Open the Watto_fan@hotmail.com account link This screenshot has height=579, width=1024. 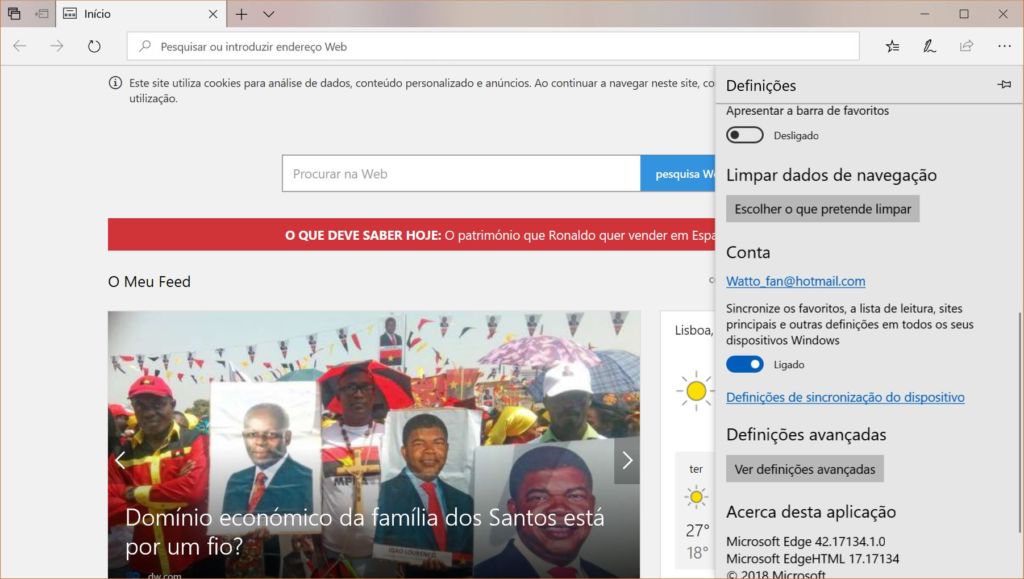point(795,281)
